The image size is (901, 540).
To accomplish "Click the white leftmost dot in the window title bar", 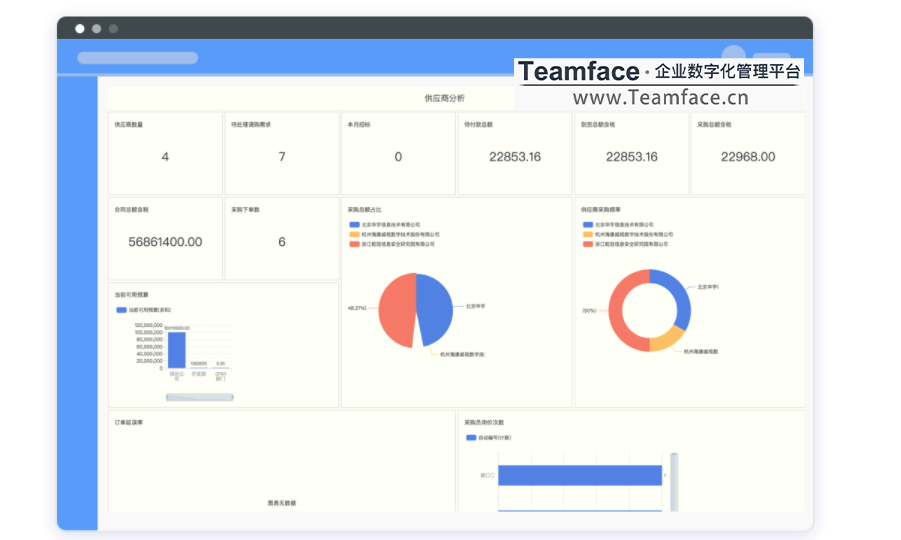I will click(x=80, y=29).
